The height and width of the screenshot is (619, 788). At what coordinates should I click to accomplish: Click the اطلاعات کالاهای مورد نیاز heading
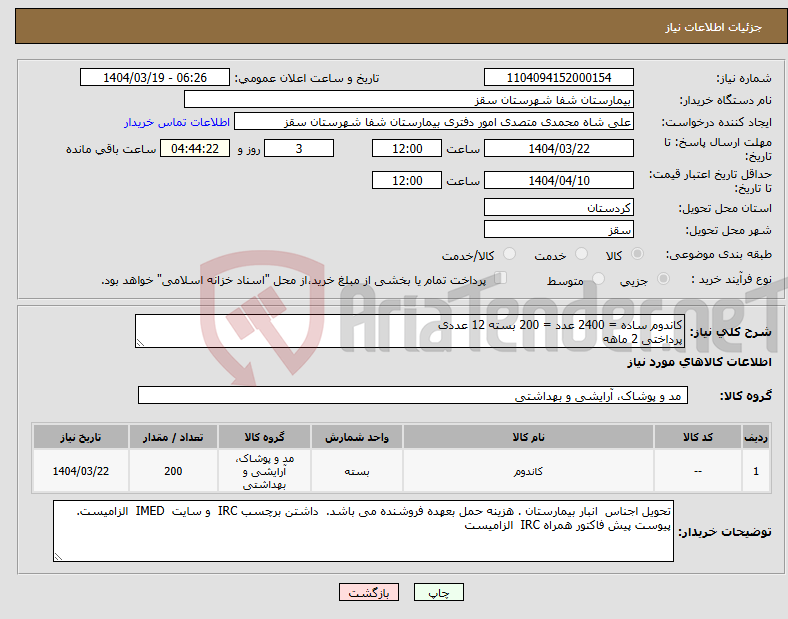(699, 362)
